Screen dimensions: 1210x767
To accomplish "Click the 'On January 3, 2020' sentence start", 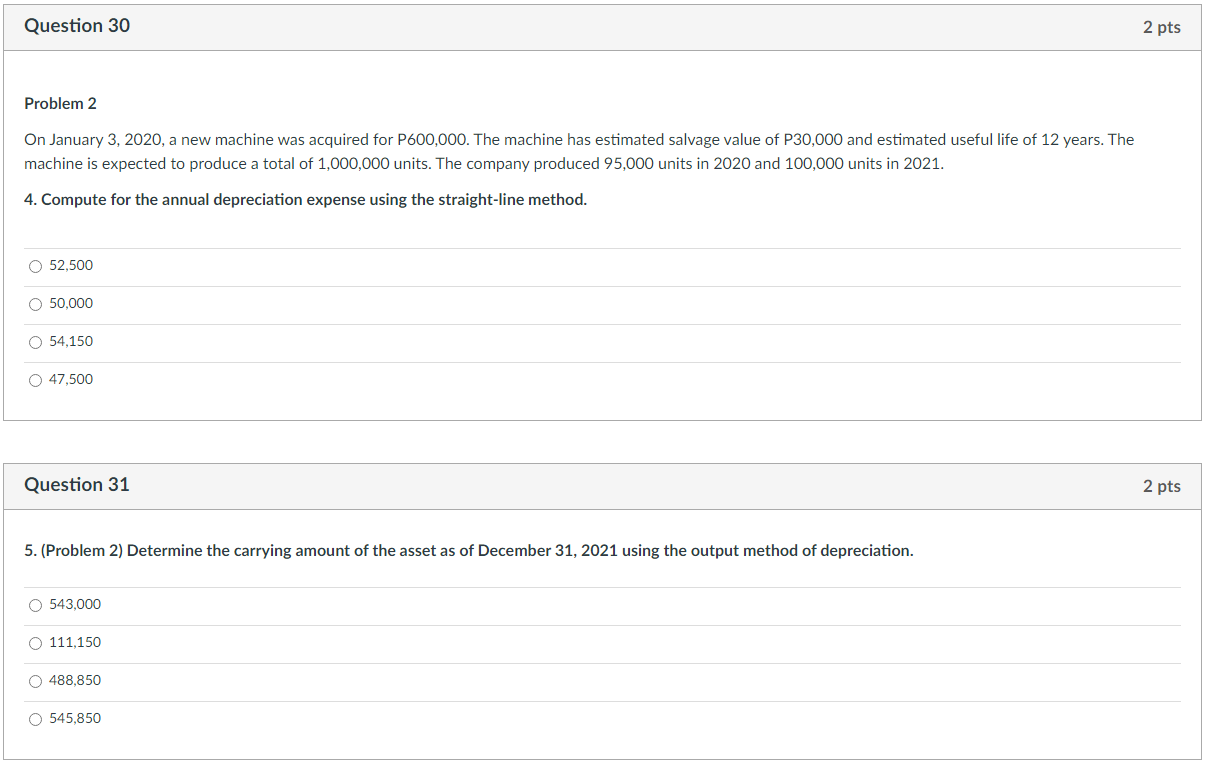I will coord(86,140).
